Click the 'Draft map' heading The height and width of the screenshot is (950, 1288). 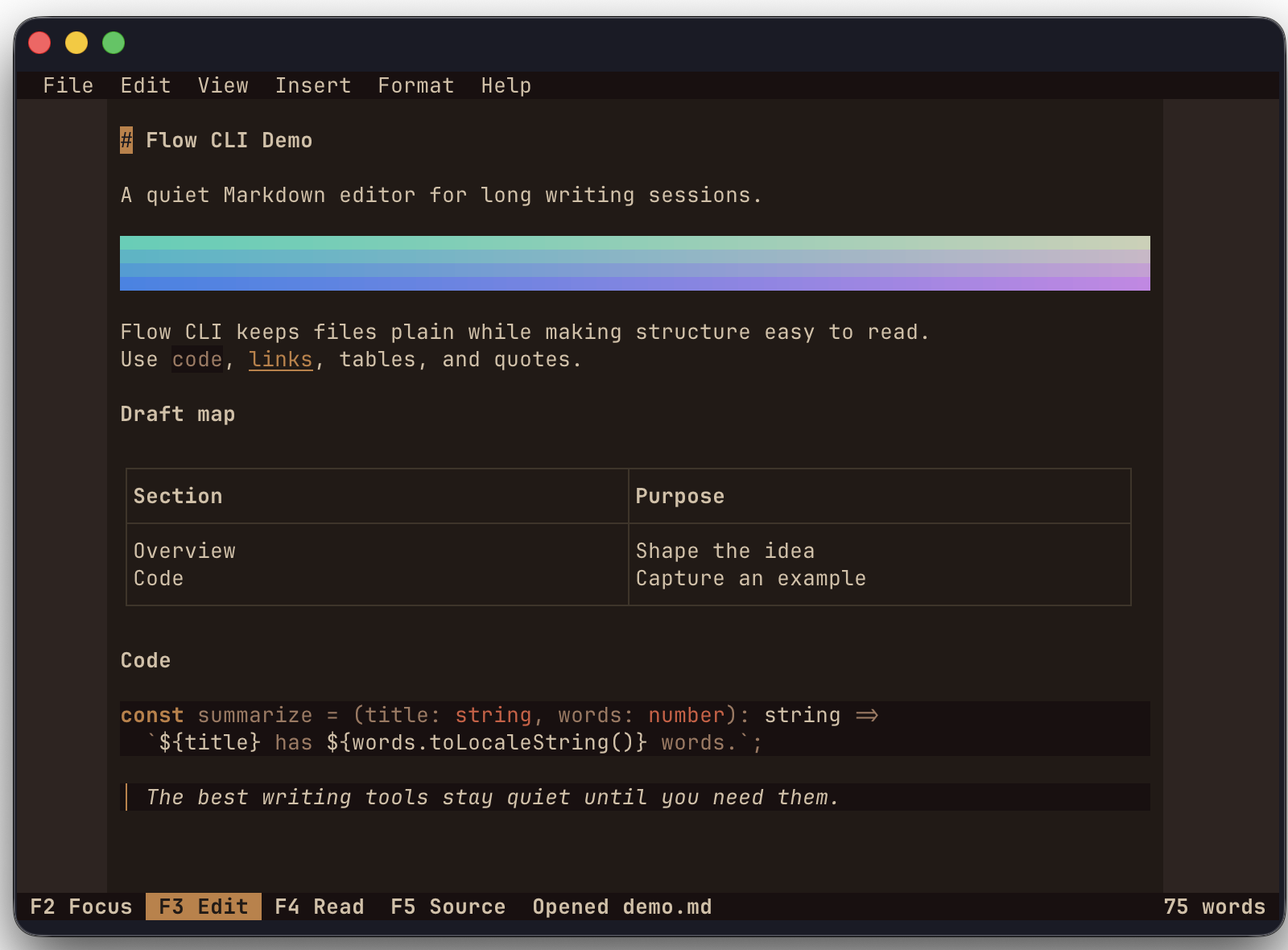click(178, 414)
